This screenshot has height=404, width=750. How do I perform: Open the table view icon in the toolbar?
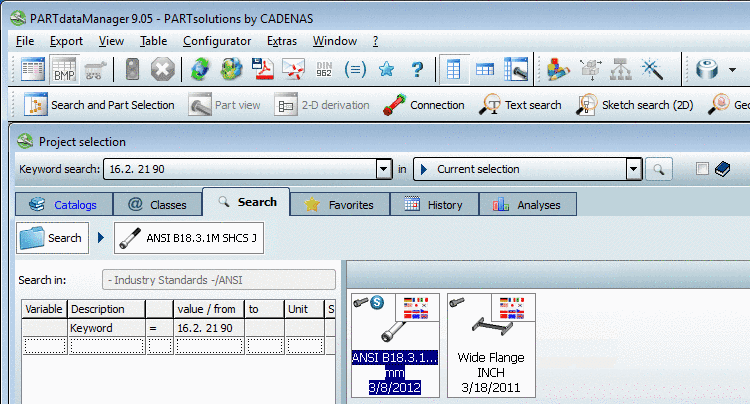tap(33, 70)
